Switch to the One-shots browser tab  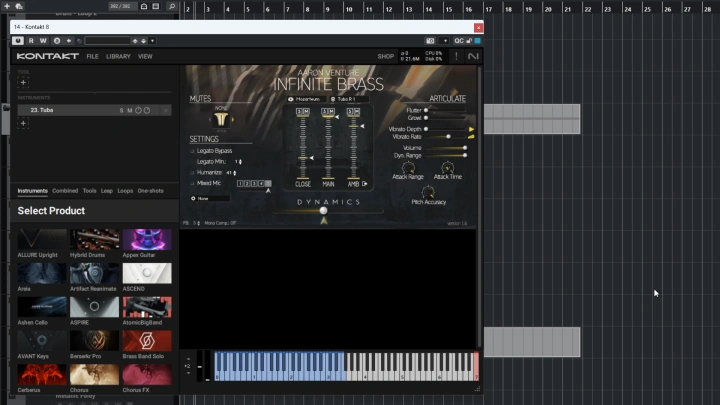(151, 191)
